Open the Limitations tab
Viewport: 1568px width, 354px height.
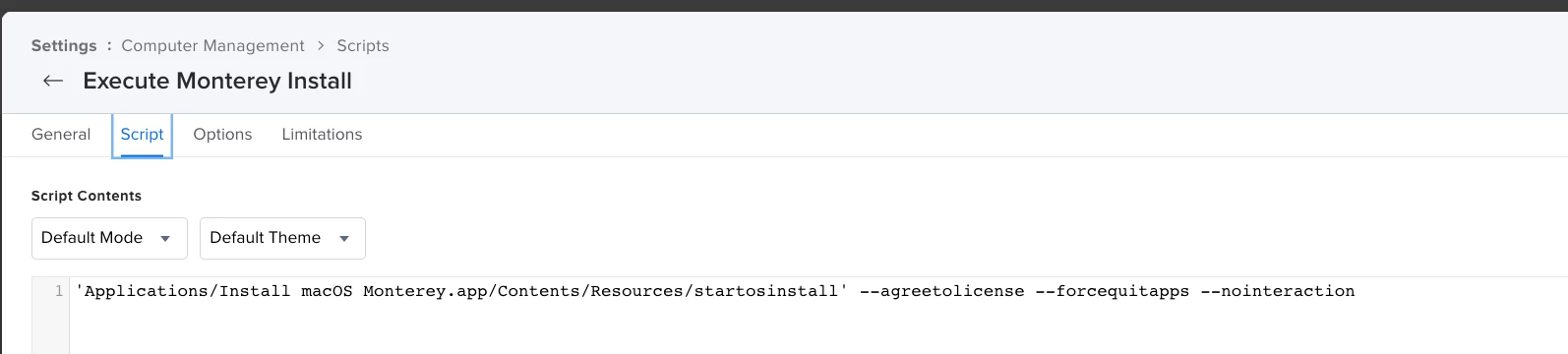(322, 135)
